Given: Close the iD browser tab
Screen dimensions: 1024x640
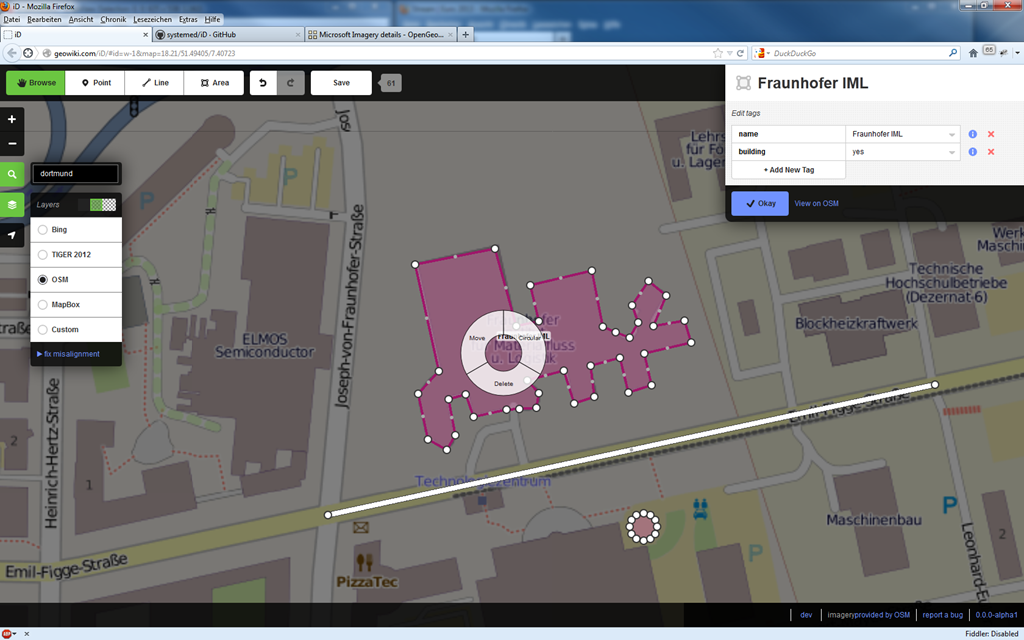Looking at the screenshot, I should tap(145, 35).
